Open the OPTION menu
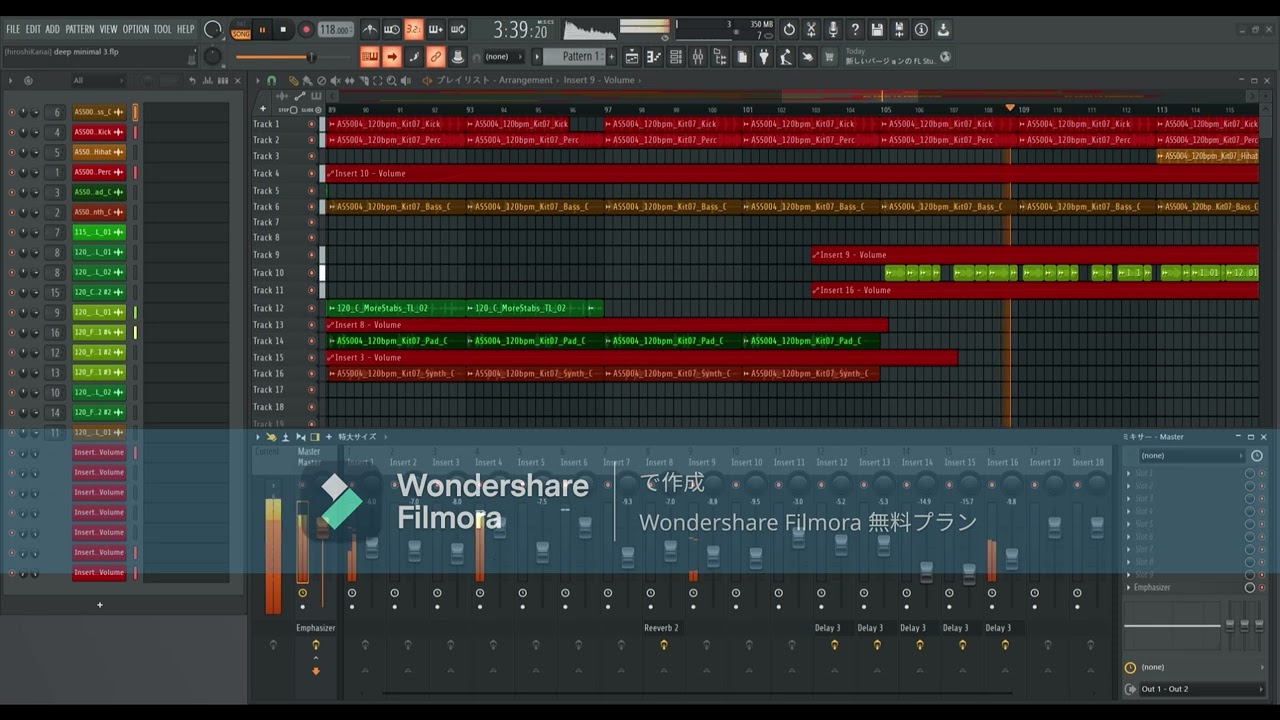This screenshot has height=720, width=1280. [x=135, y=29]
